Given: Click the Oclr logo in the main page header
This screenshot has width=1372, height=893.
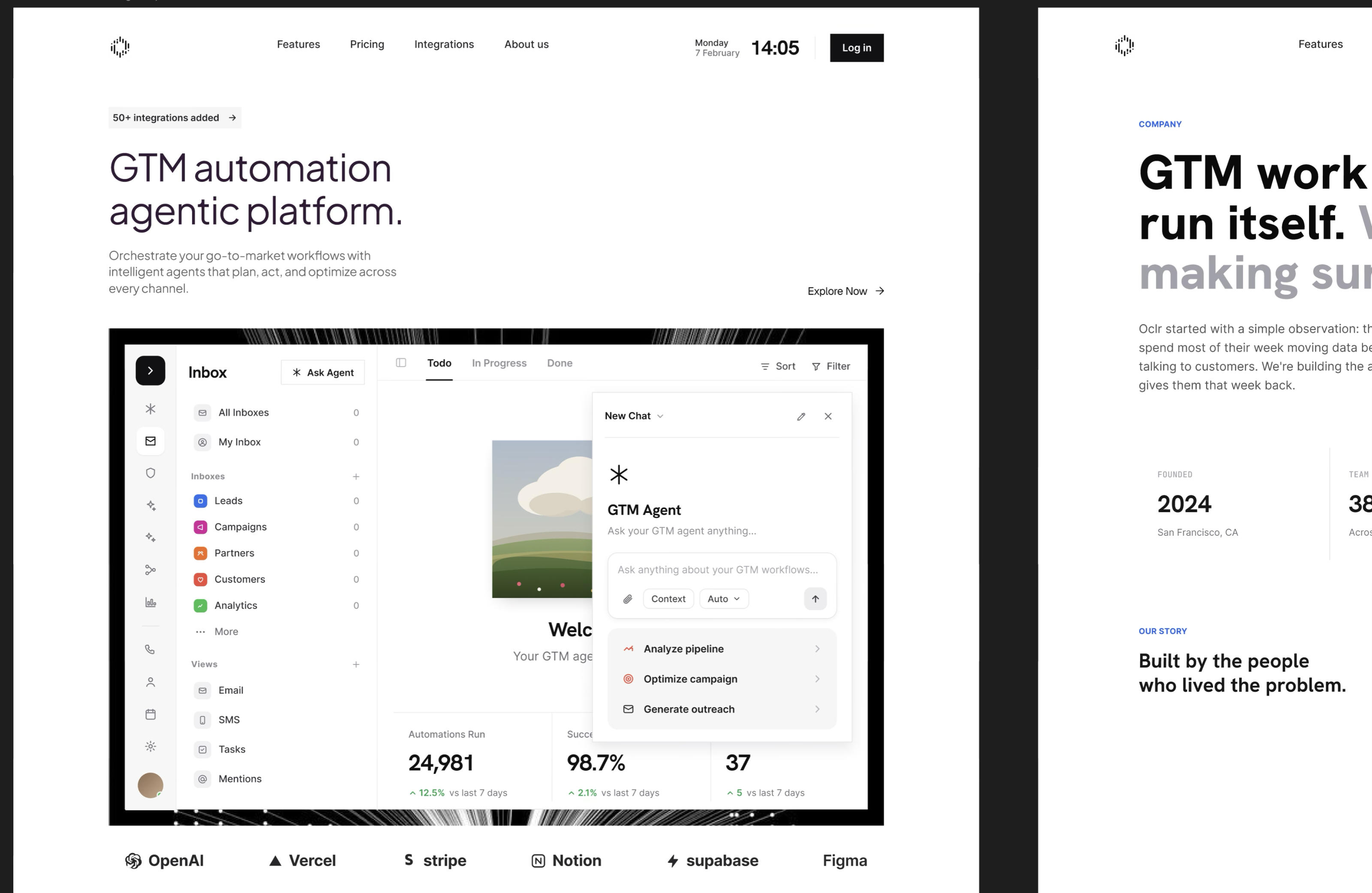Looking at the screenshot, I should (120, 47).
